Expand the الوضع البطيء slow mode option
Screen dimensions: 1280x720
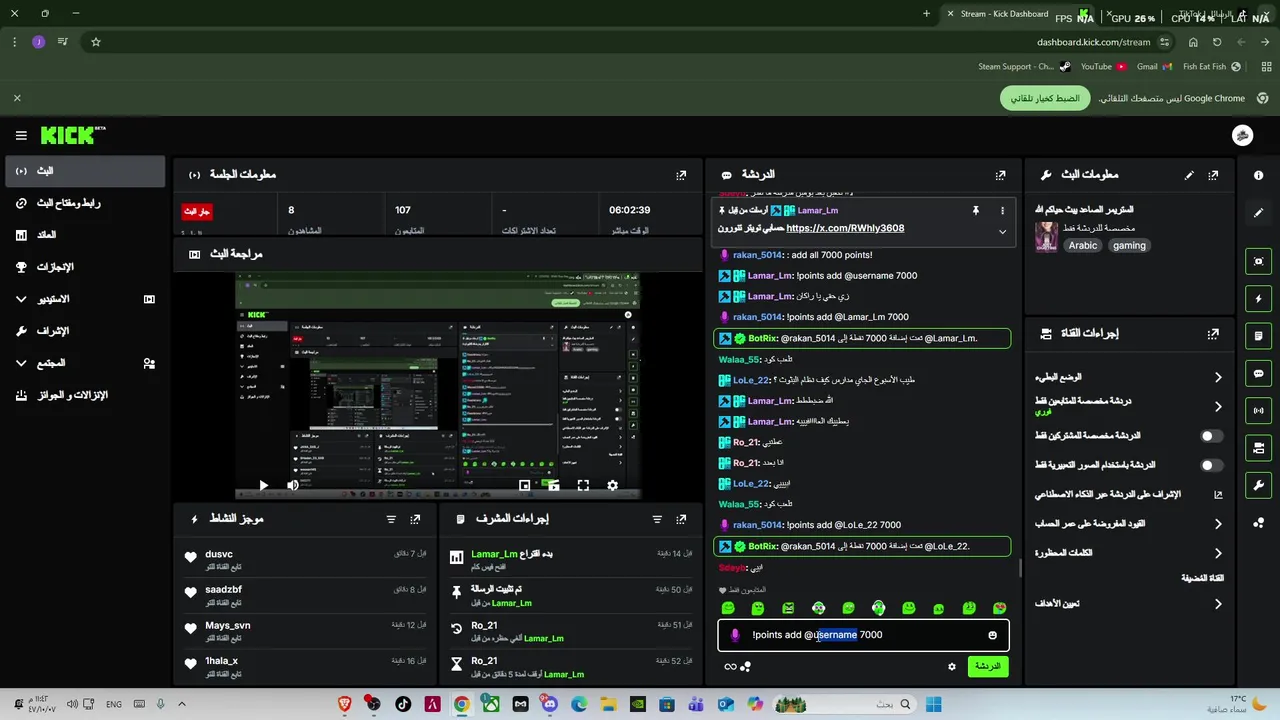(1218, 377)
